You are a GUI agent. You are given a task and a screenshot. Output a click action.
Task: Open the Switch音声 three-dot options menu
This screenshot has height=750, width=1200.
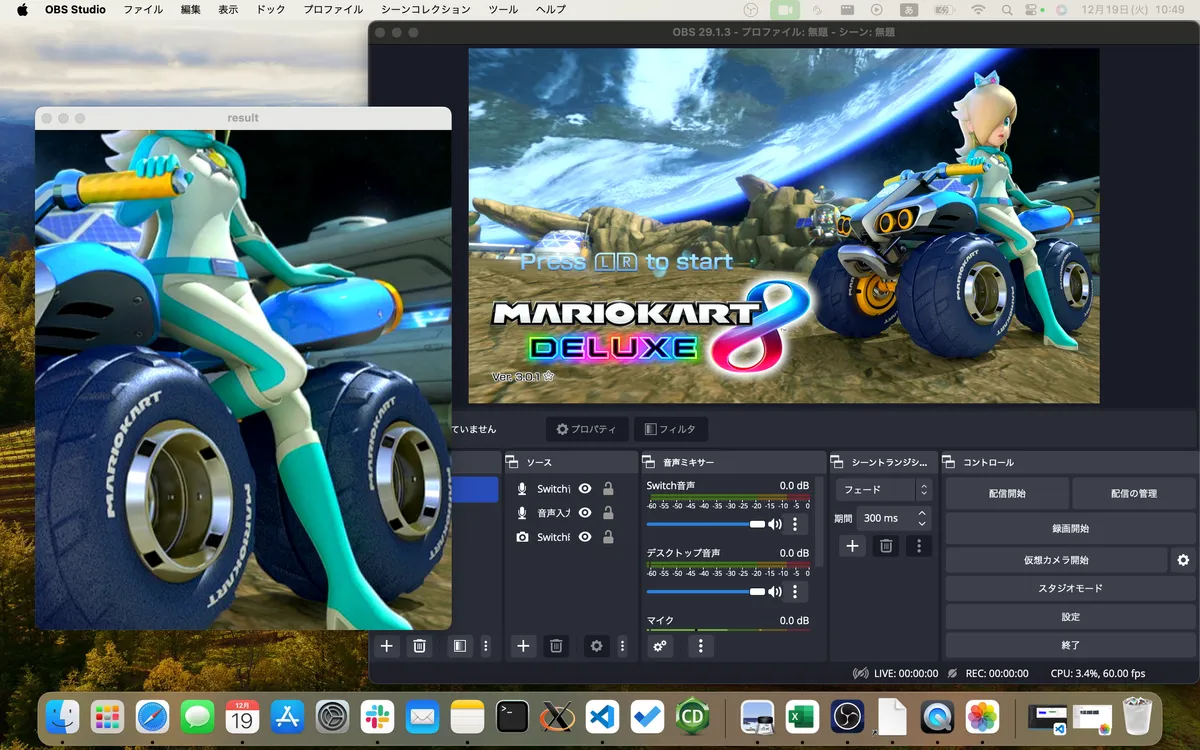(795, 524)
